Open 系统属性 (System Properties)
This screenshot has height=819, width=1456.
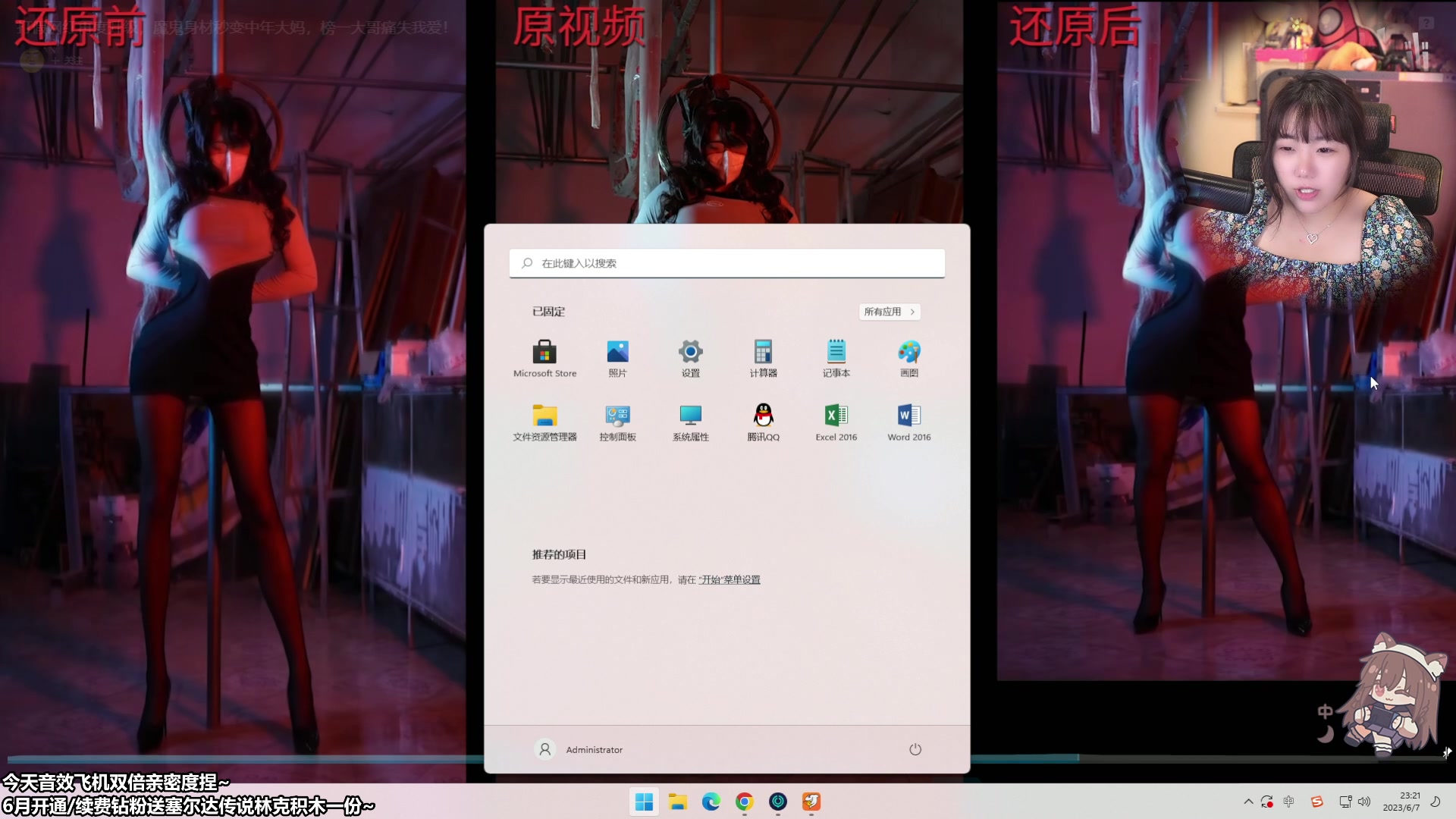pos(690,422)
